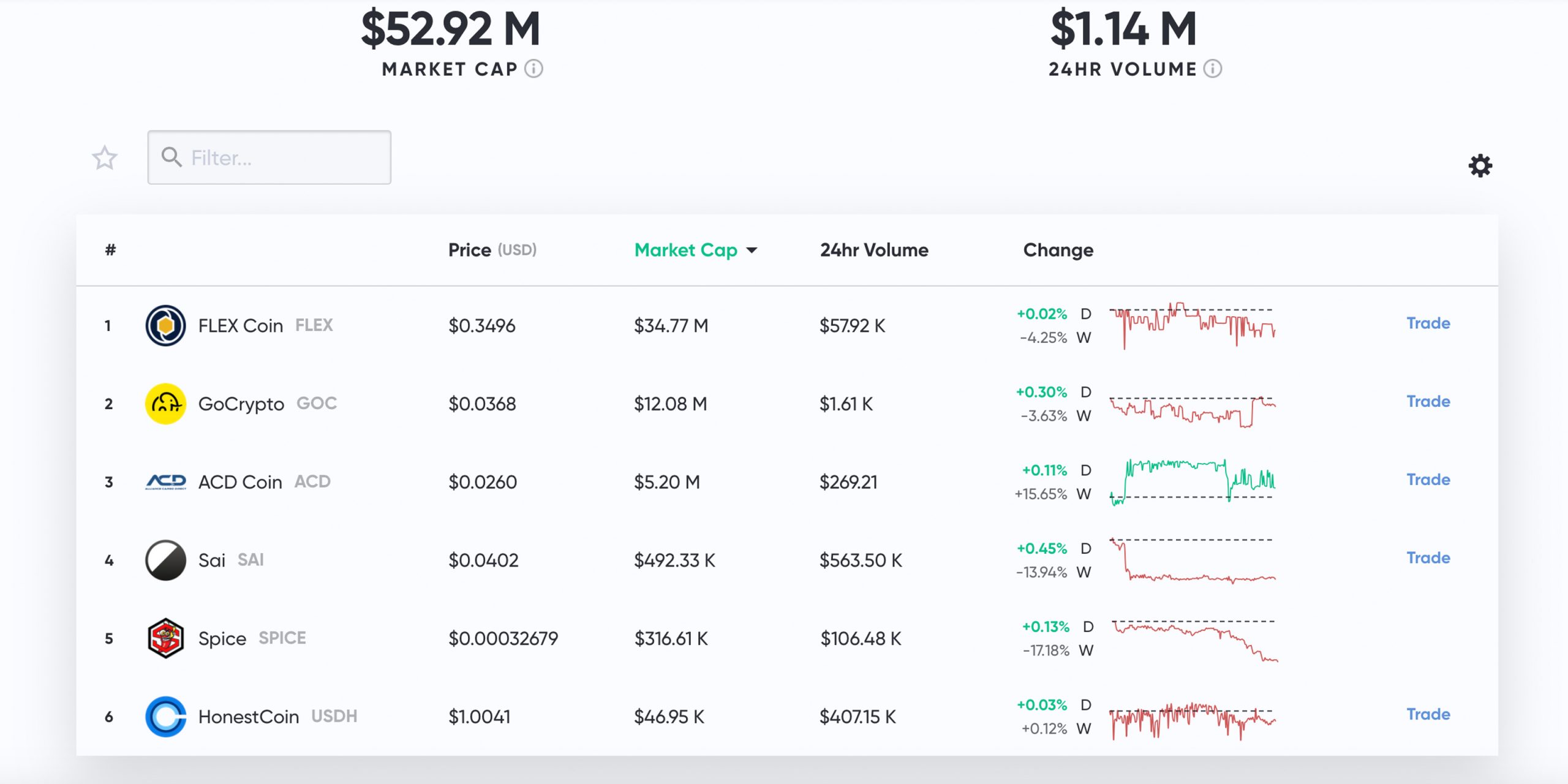Click the Sai logo icon
This screenshot has height=784, width=1568.
[x=165, y=560]
